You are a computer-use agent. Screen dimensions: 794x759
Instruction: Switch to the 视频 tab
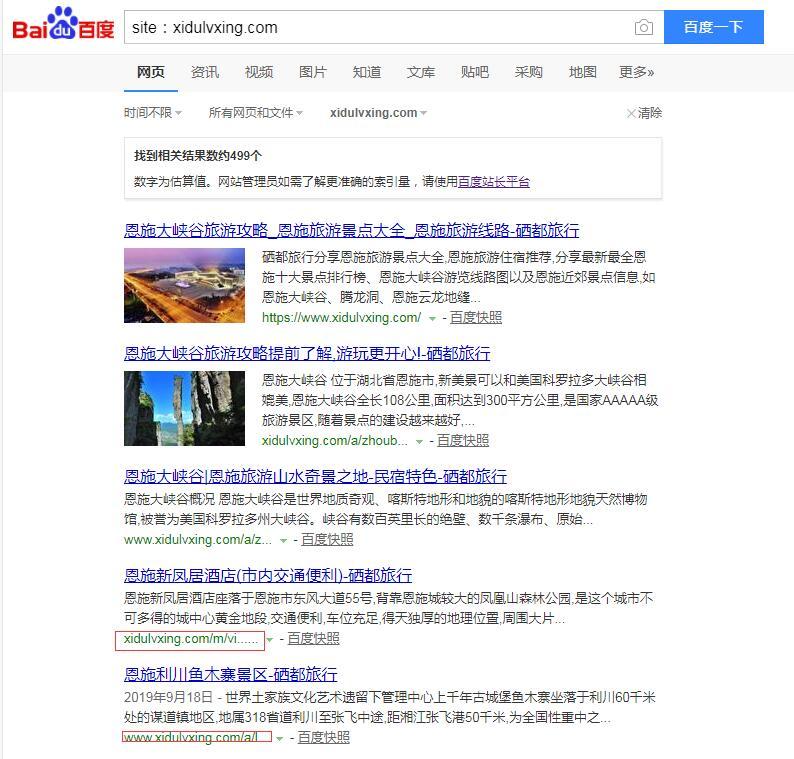coord(259,72)
